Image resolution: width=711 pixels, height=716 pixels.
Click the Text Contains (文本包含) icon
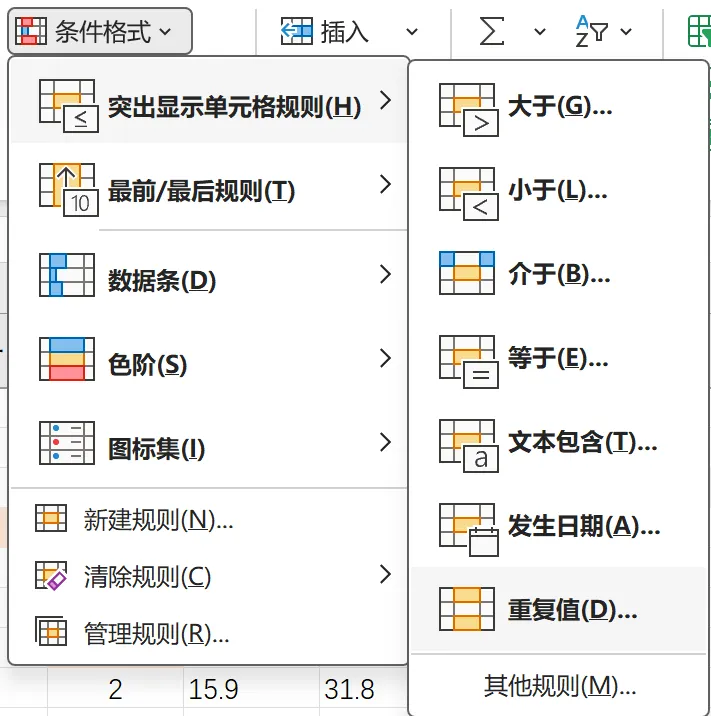pyautogui.click(x=467, y=442)
